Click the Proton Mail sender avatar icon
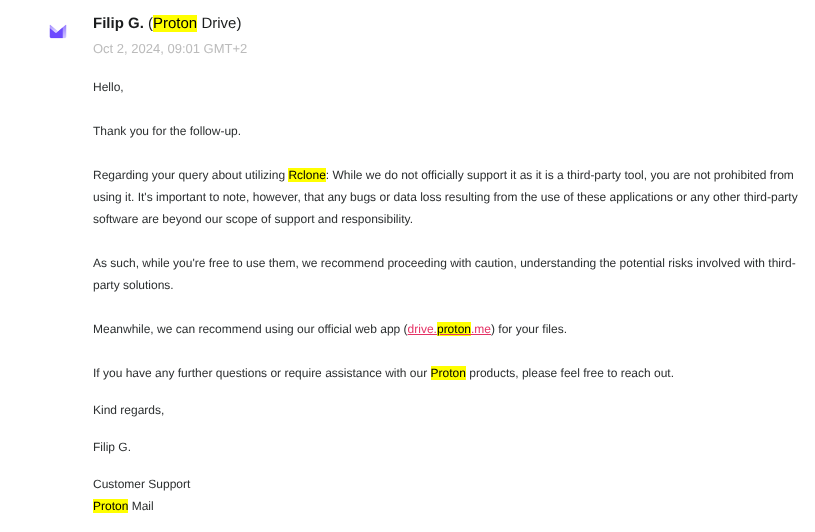 pyautogui.click(x=58, y=32)
